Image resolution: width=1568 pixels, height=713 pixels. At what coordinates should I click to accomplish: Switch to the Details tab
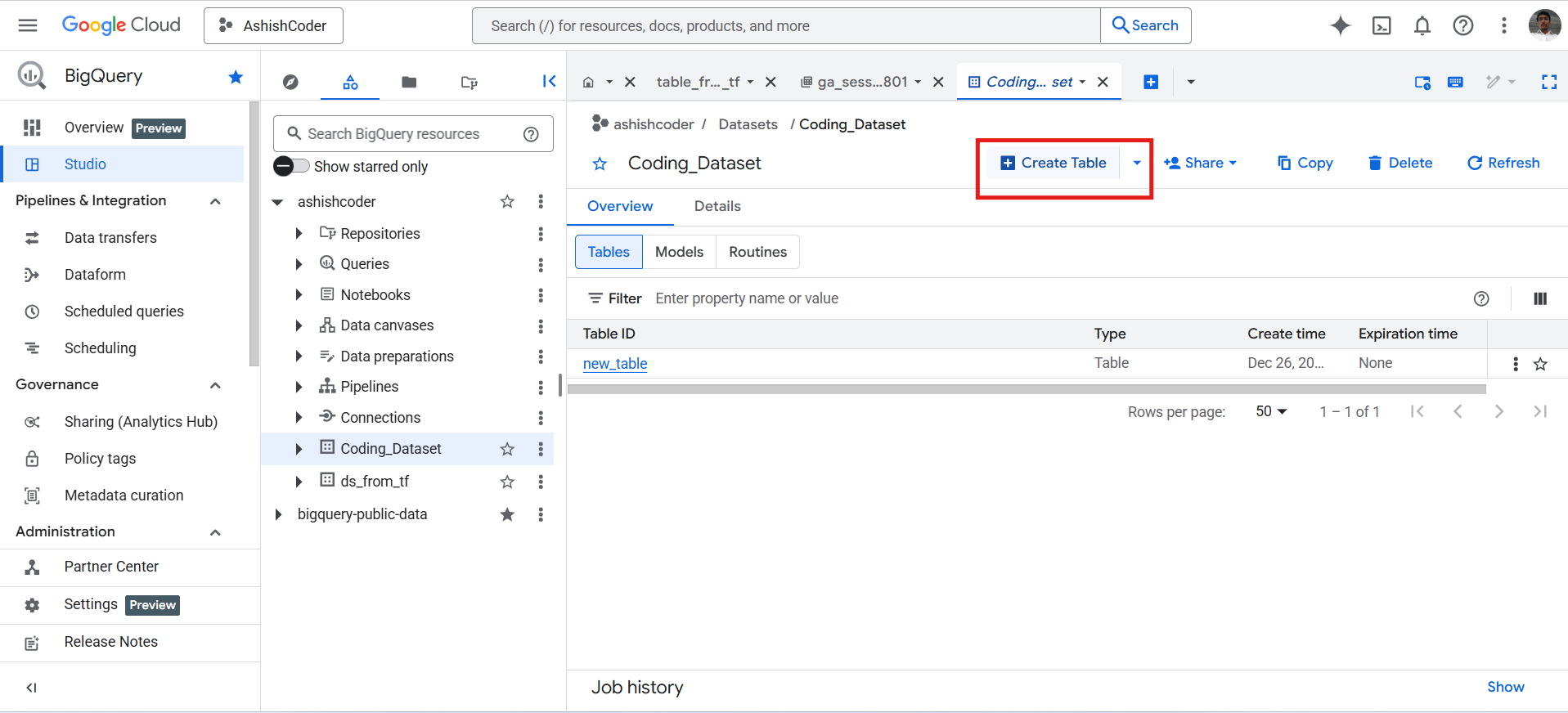[717, 206]
